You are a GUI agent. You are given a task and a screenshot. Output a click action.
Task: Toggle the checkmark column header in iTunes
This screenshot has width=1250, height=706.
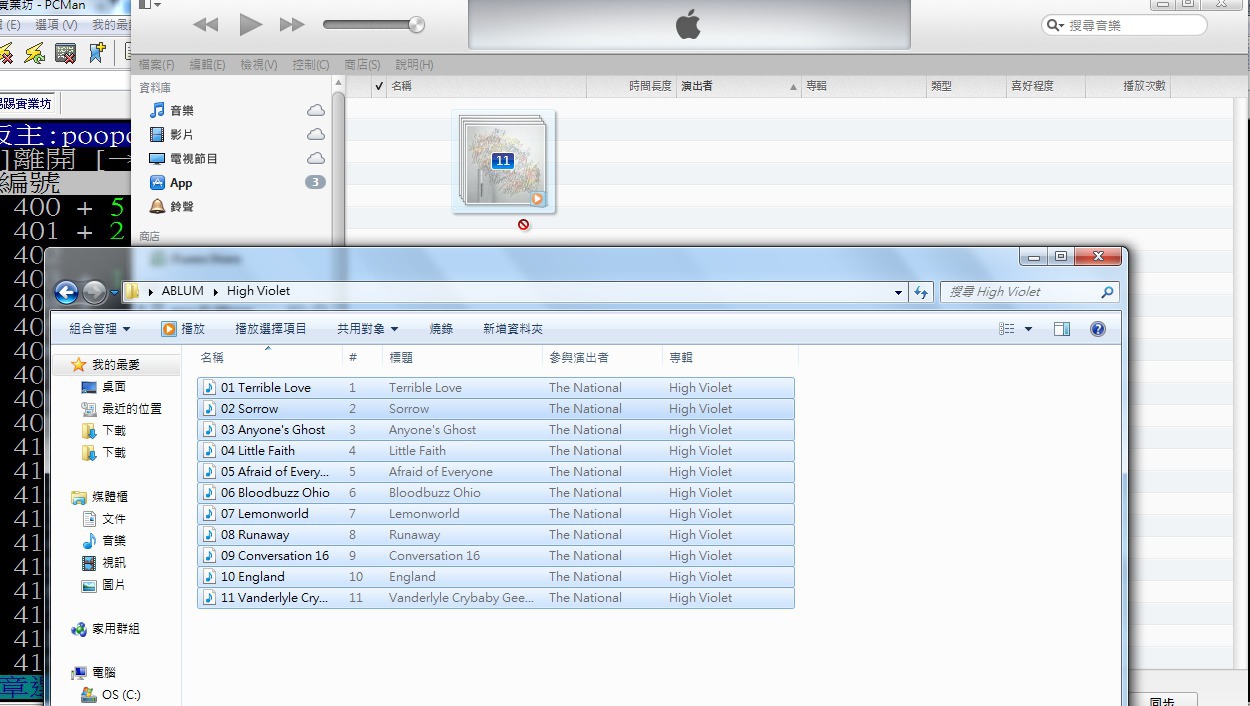[x=379, y=86]
